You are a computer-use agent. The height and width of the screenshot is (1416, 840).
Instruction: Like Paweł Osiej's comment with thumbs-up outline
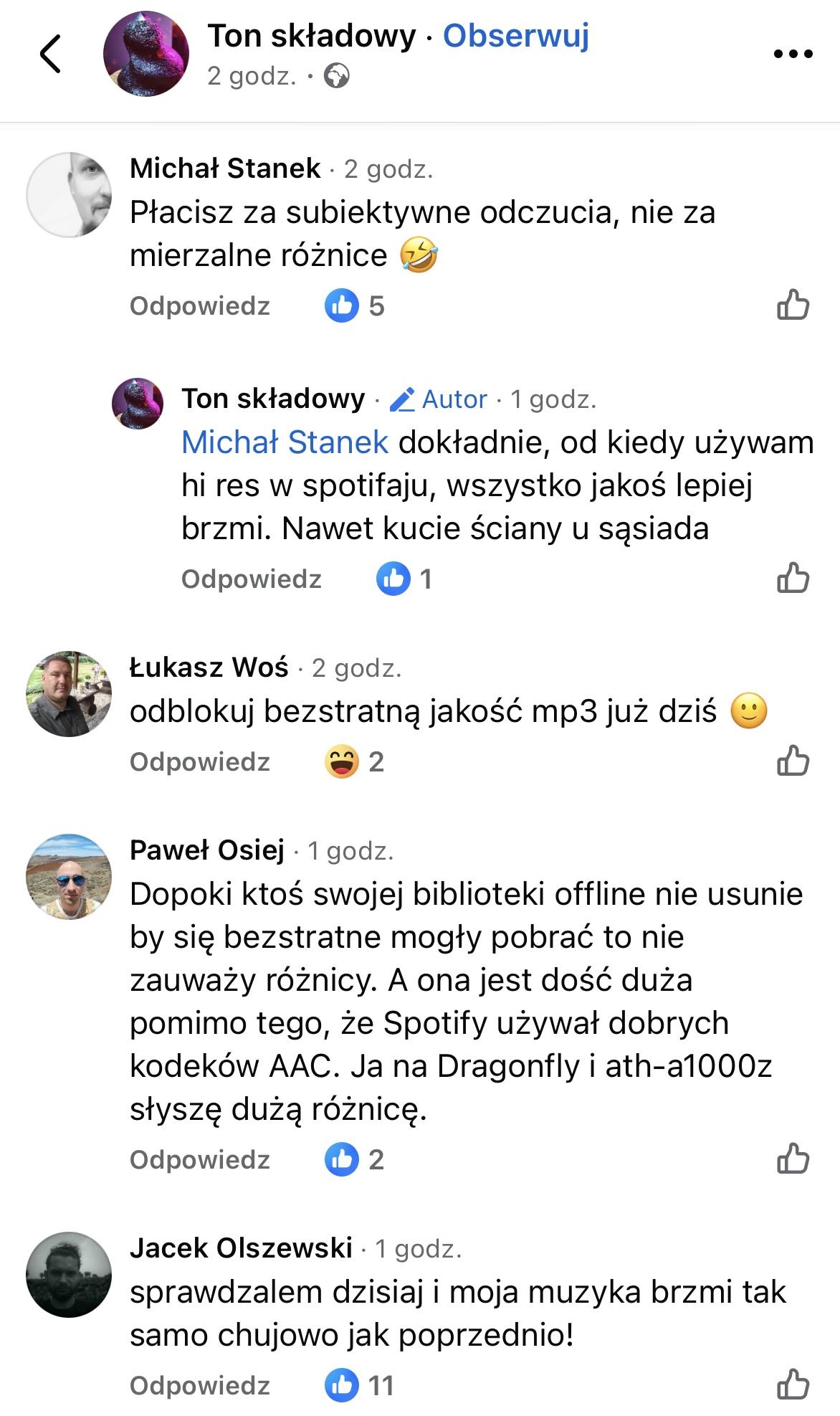pos(793,1159)
